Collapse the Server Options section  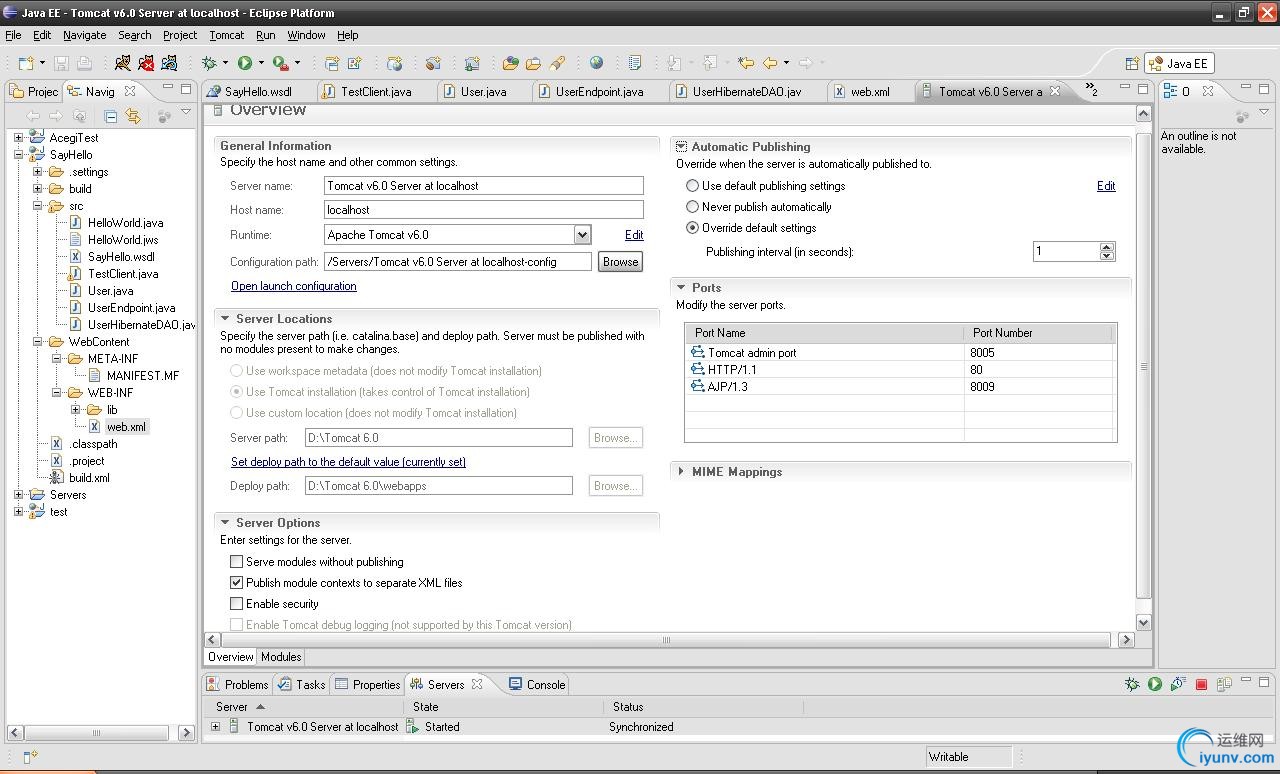pyautogui.click(x=225, y=523)
